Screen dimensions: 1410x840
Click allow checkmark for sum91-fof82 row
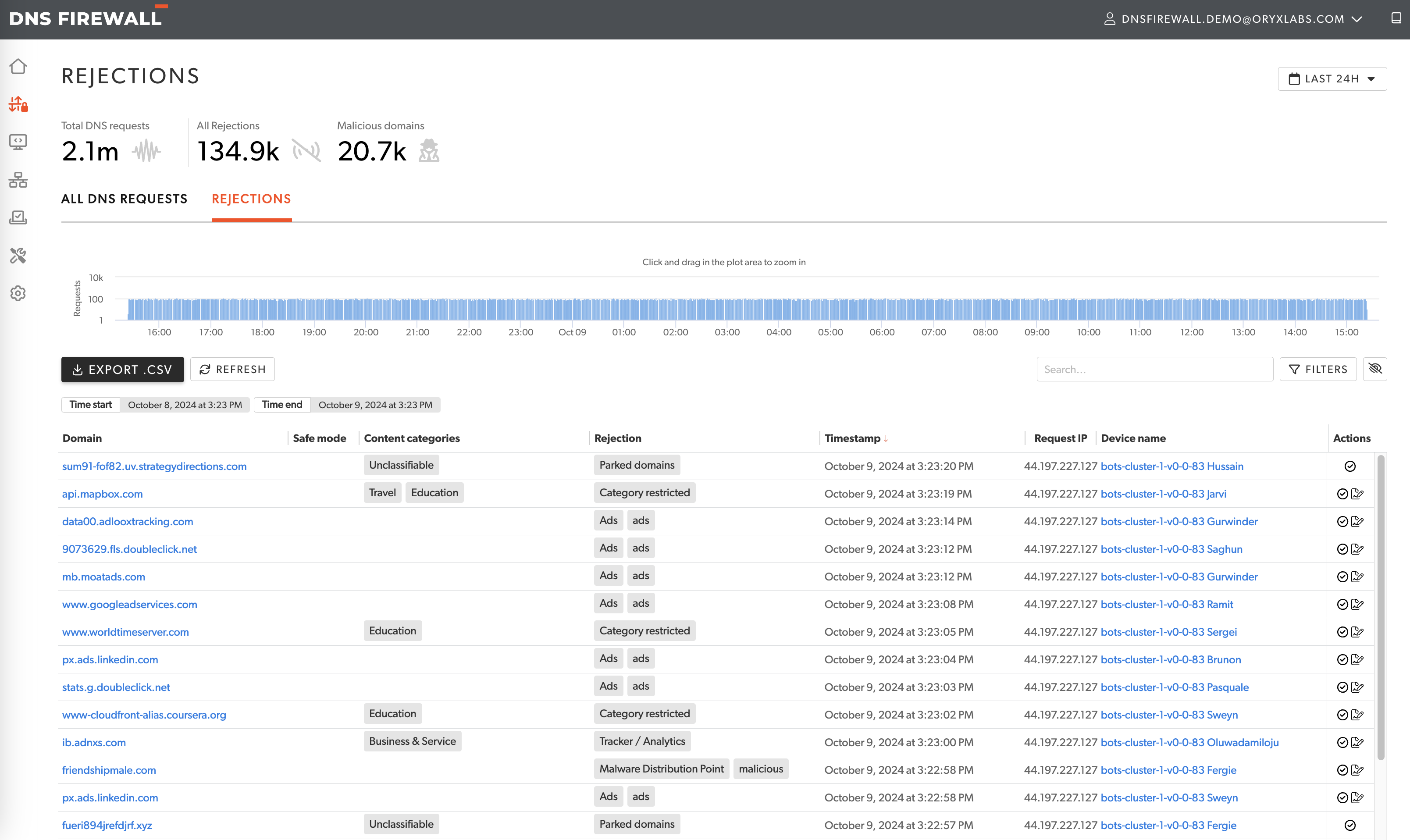click(x=1350, y=466)
